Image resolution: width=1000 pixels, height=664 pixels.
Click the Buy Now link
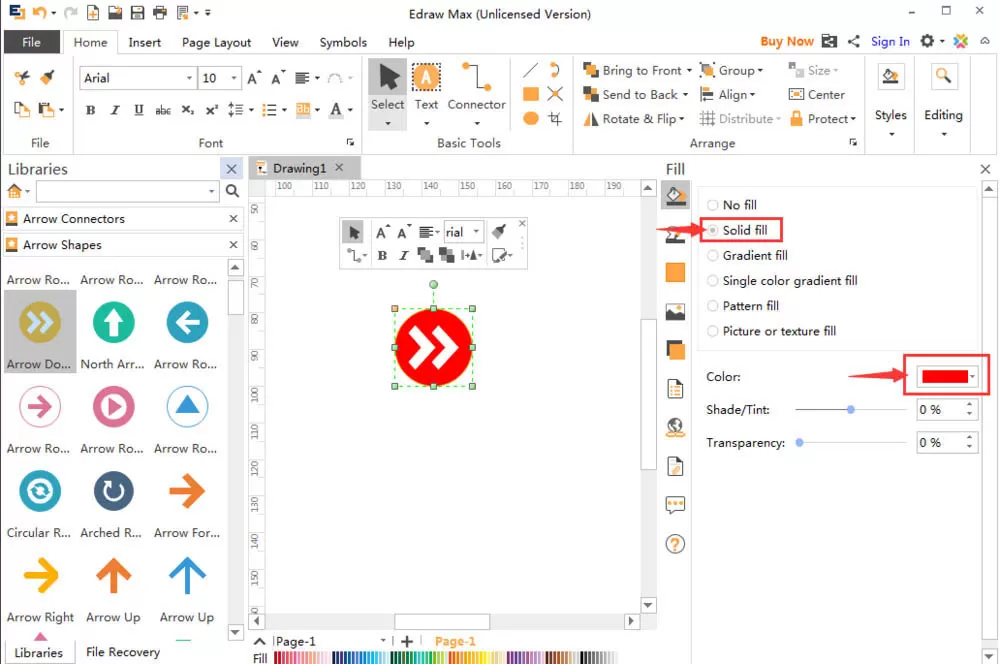tap(786, 41)
